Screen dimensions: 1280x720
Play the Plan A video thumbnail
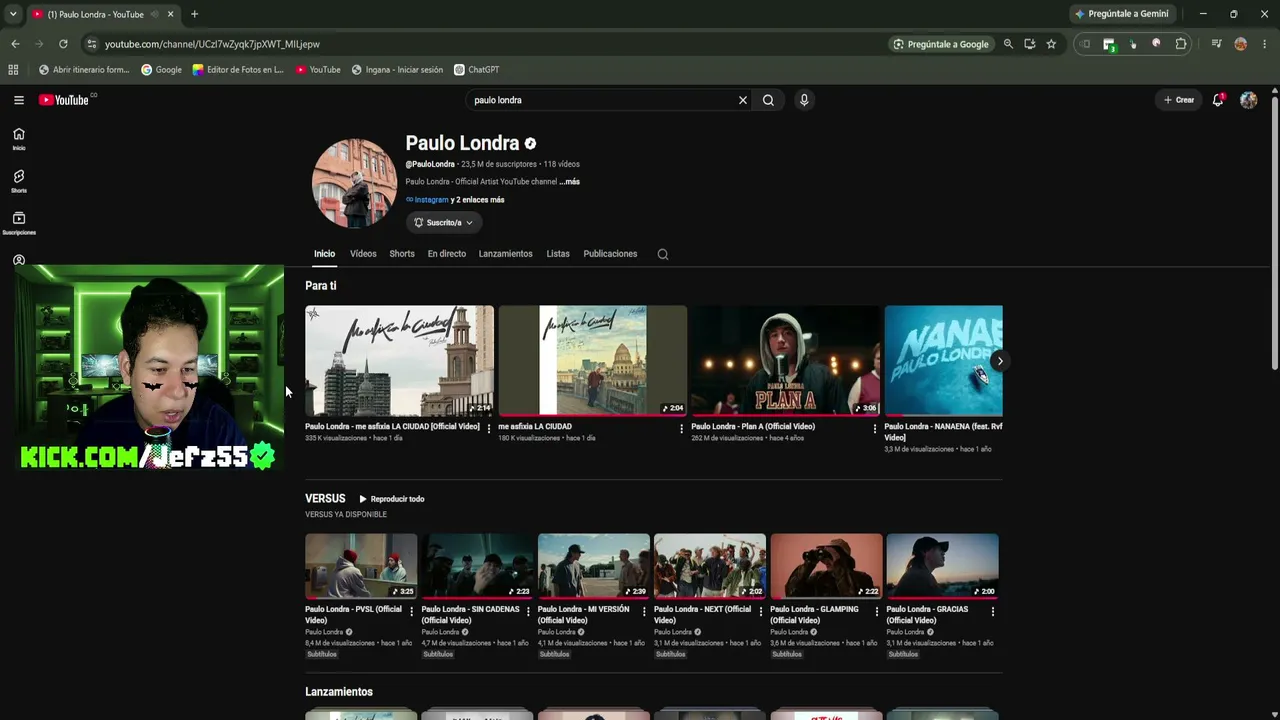click(786, 361)
